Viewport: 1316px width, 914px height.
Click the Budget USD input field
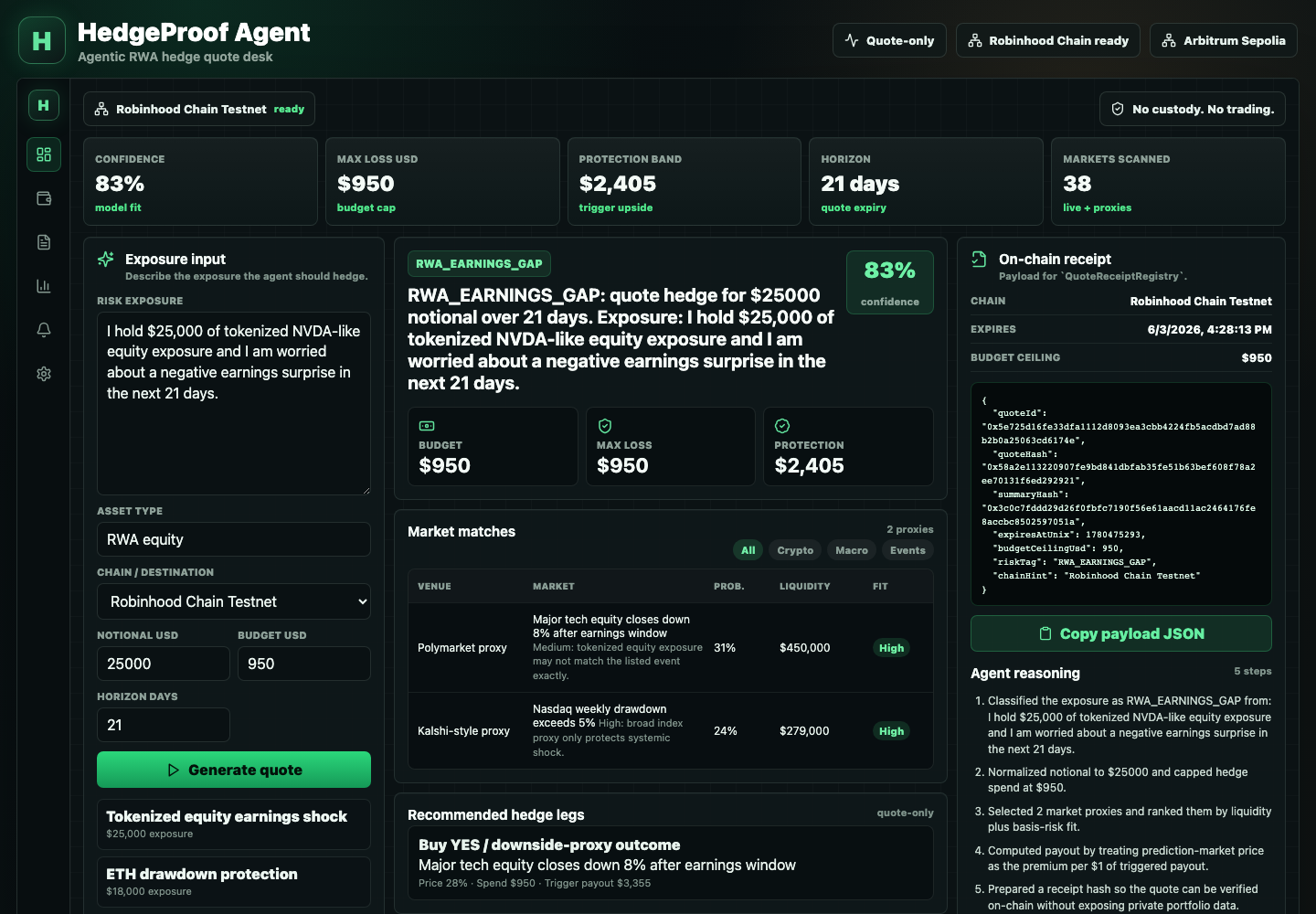coord(304,664)
